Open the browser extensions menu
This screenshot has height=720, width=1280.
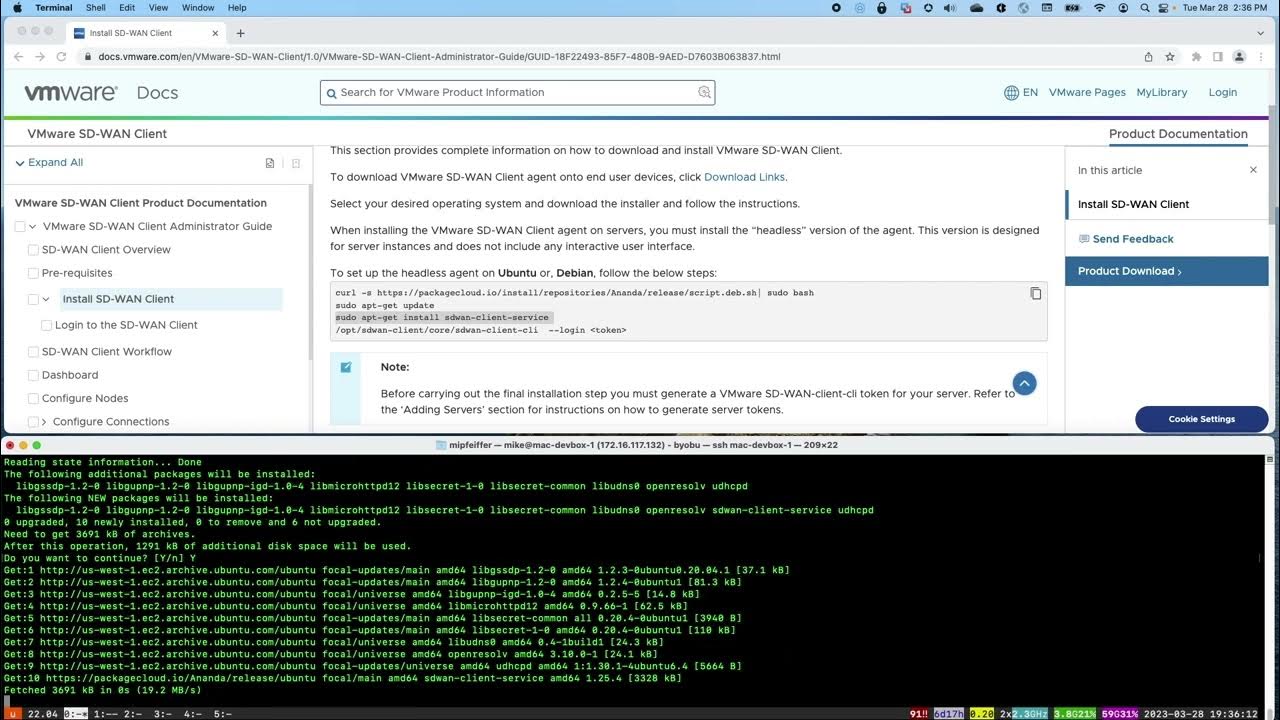pyautogui.click(x=1196, y=57)
